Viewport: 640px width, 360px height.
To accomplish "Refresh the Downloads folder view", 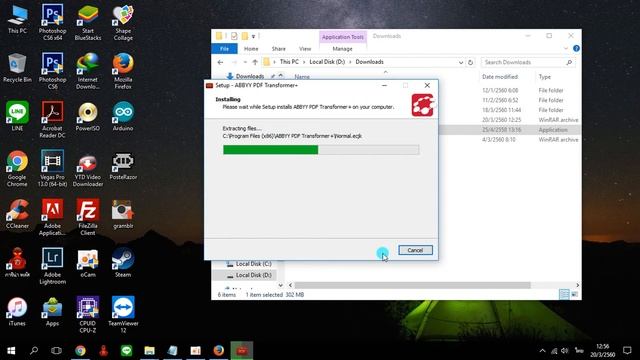I will point(470,62).
